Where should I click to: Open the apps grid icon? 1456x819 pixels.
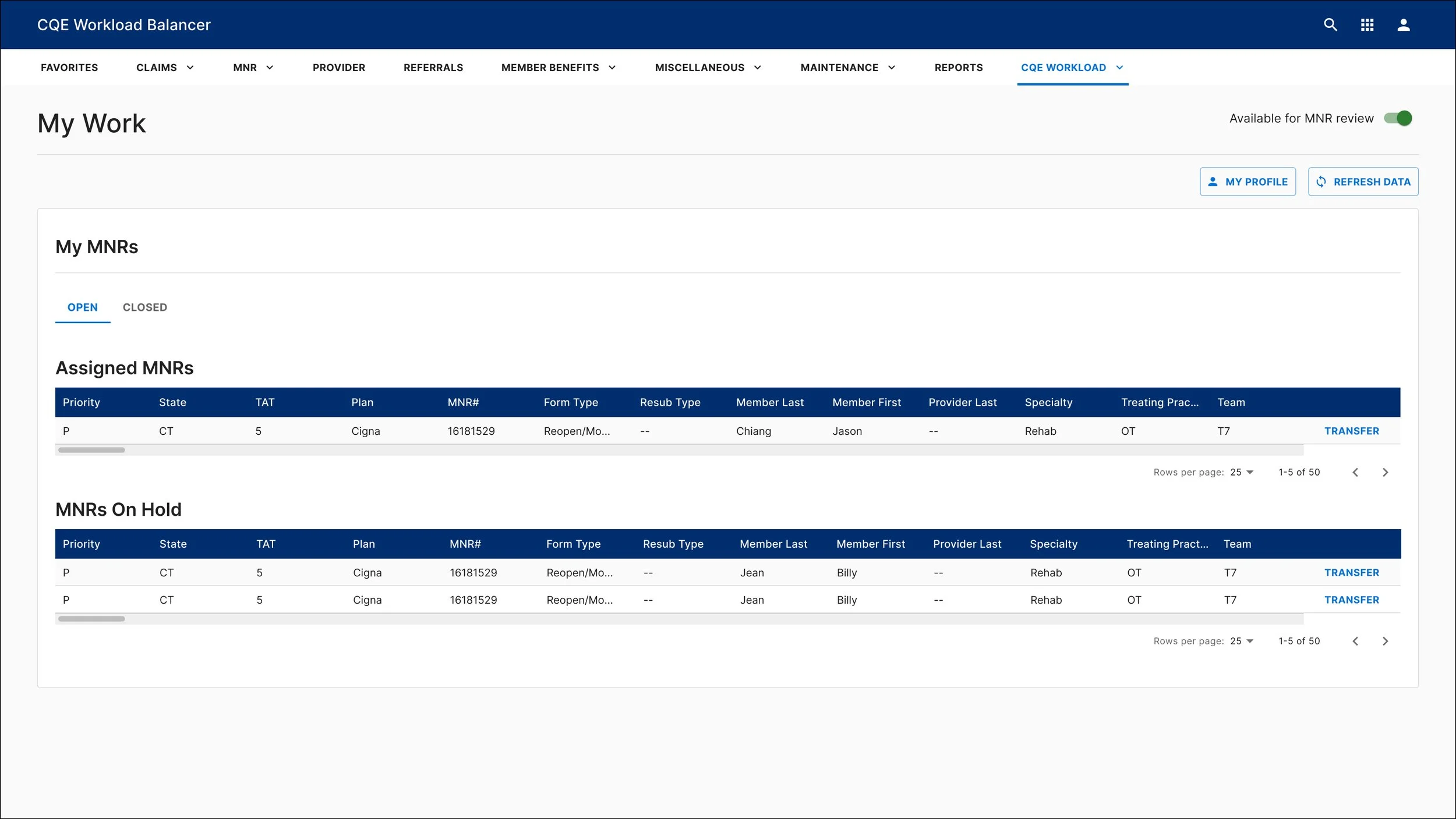1367,24
